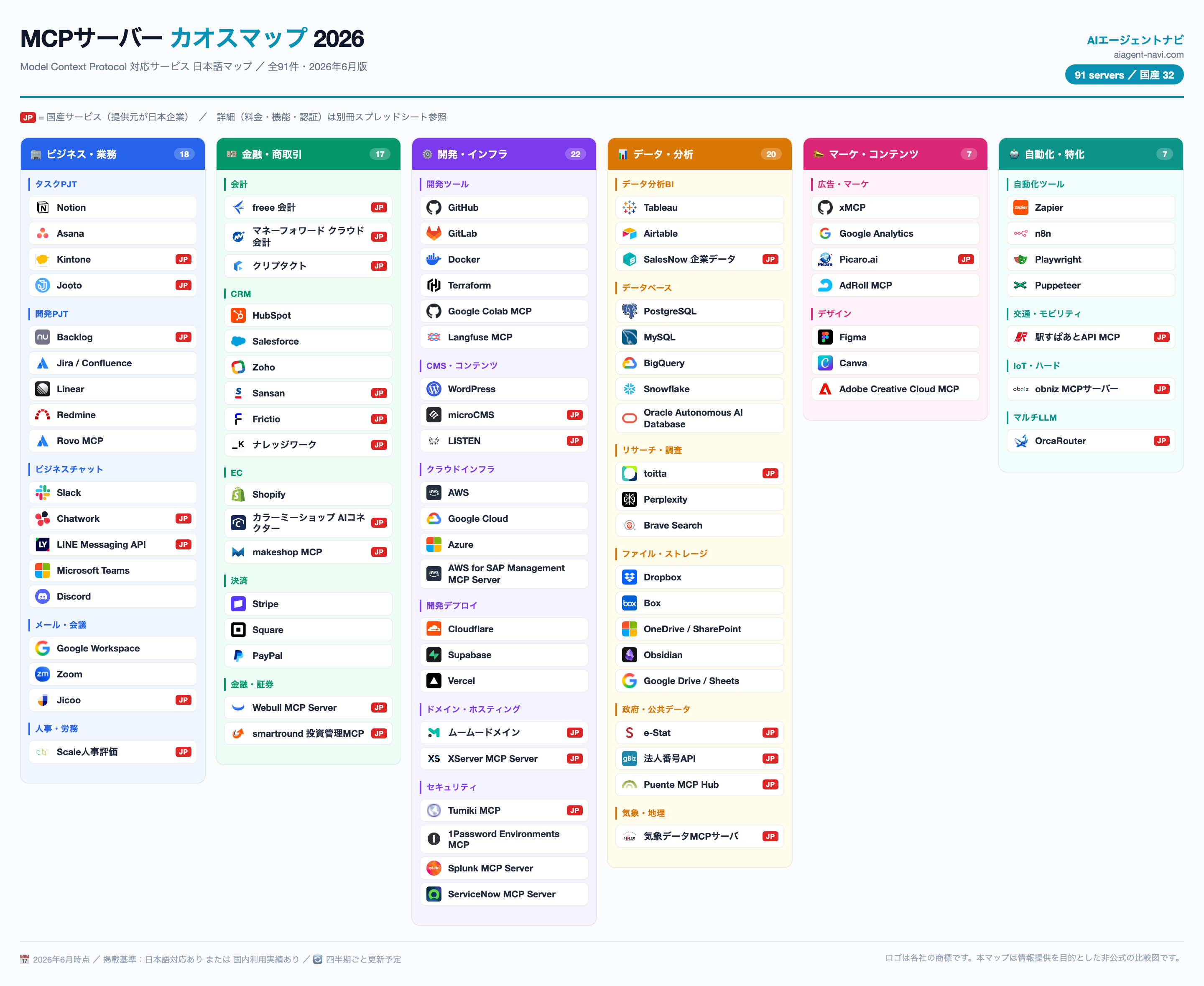Viewport: 1204px width, 986px height.
Task: Click the クラウドインフラ section label
Action: tap(461, 470)
